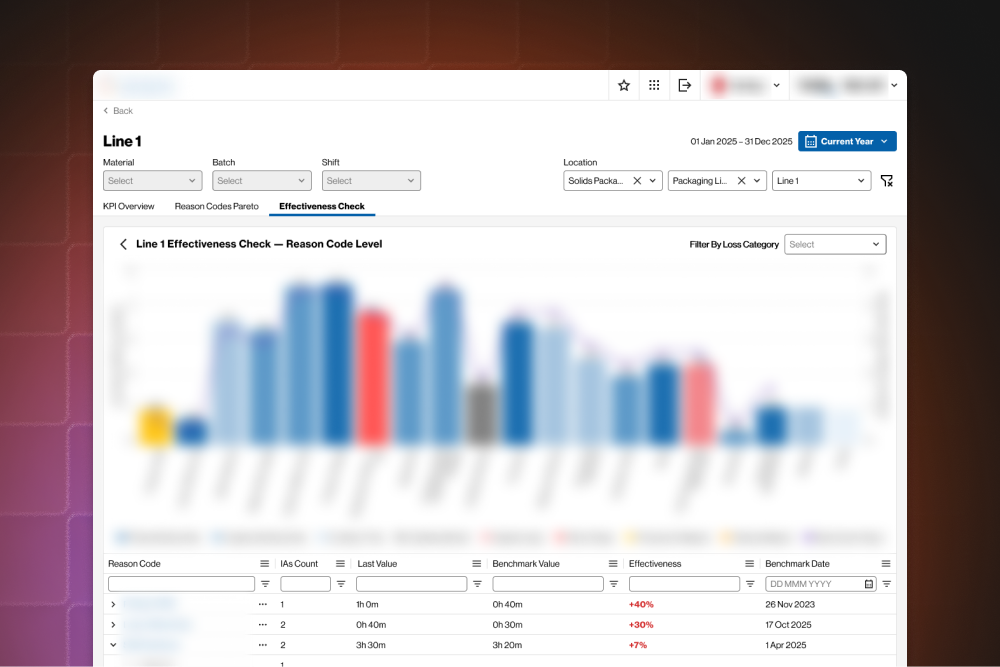Sort by the Last Value column header

click(x=377, y=564)
